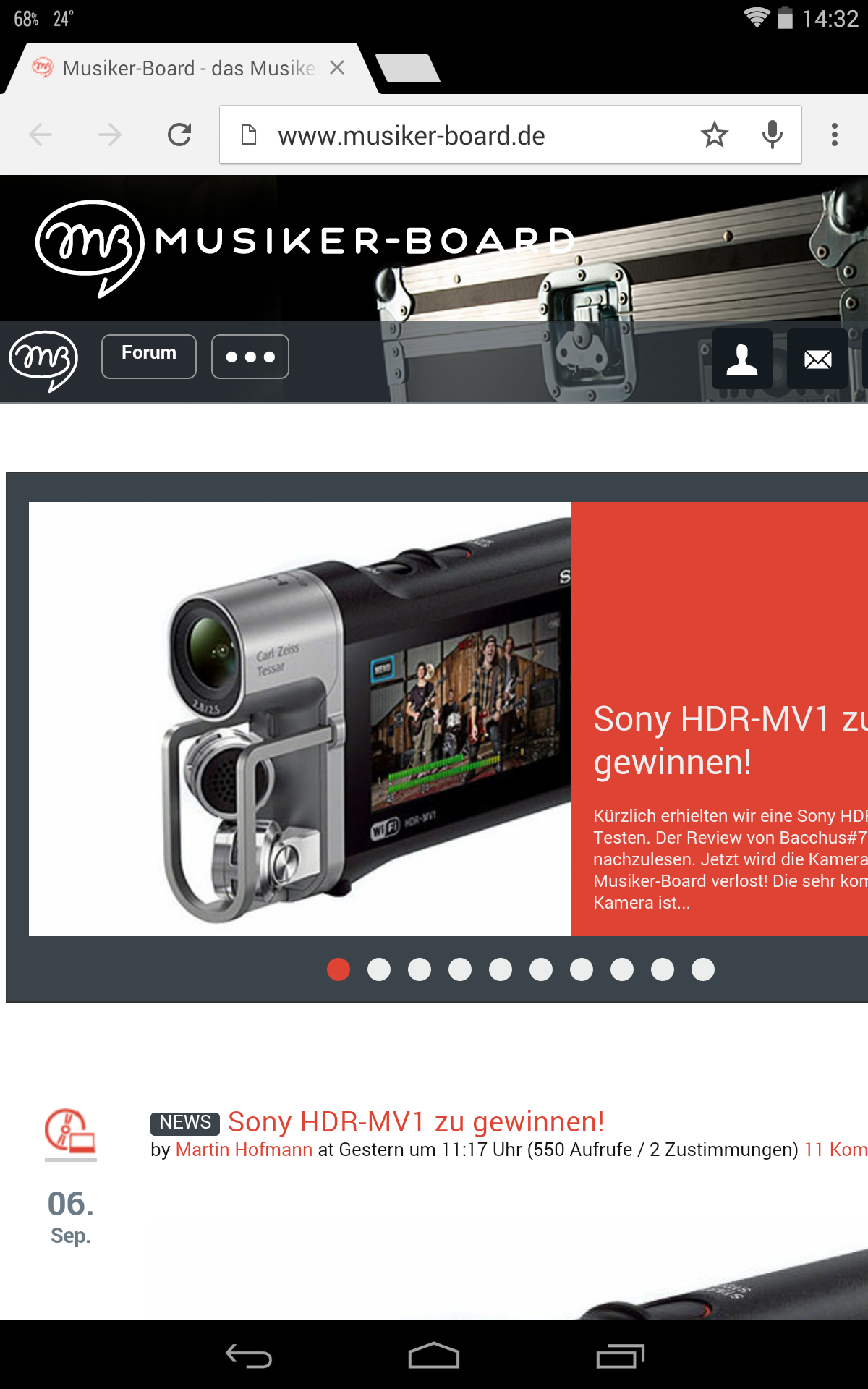Open author link Martin Hofmann
Screen dimensions: 868x1389
click(x=244, y=1150)
